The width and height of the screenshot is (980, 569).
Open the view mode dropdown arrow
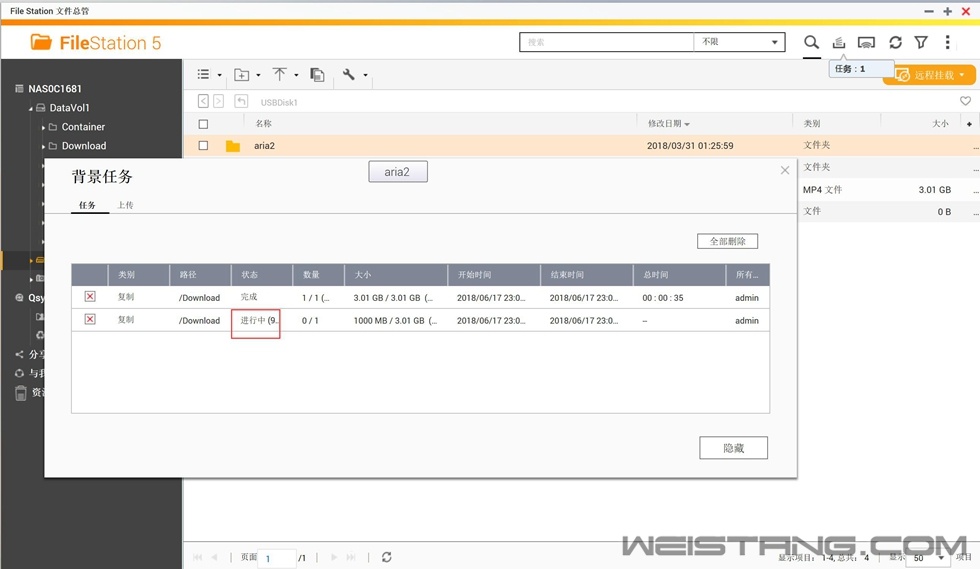coord(219,75)
